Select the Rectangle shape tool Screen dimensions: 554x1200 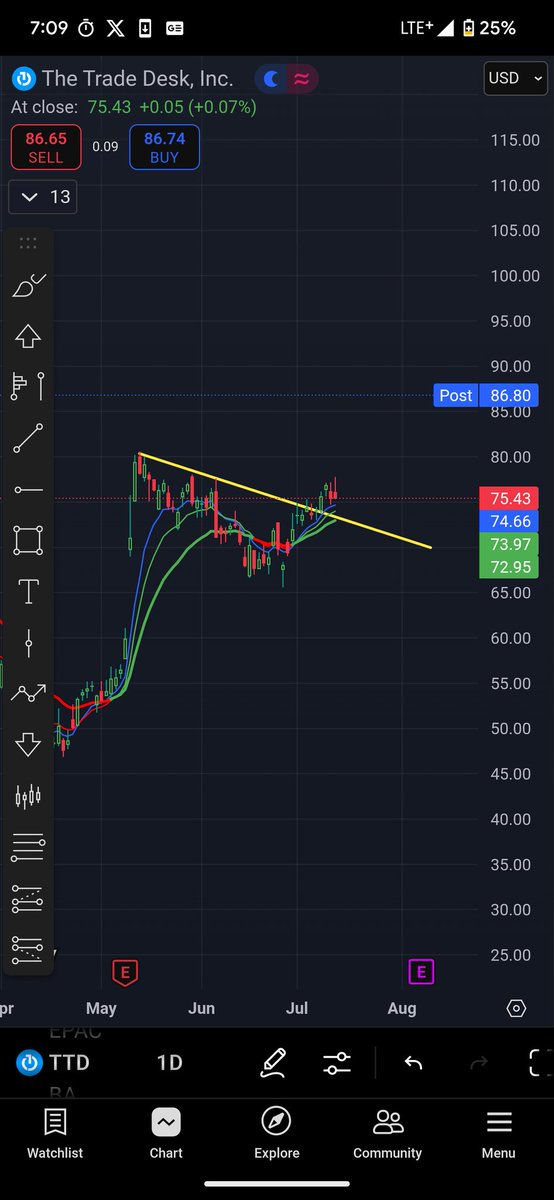point(28,541)
